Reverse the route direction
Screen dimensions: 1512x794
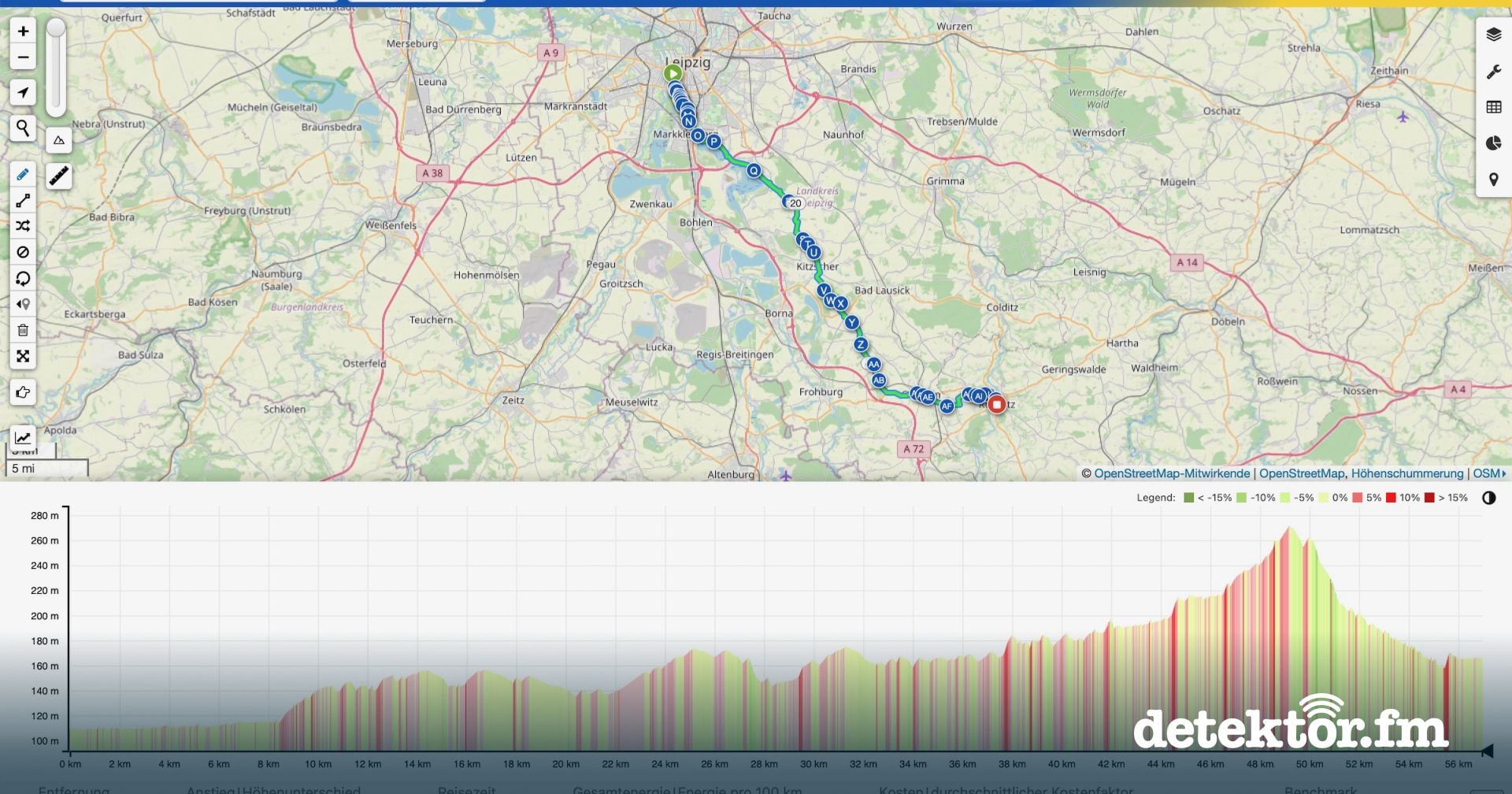click(x=23, y=278)
